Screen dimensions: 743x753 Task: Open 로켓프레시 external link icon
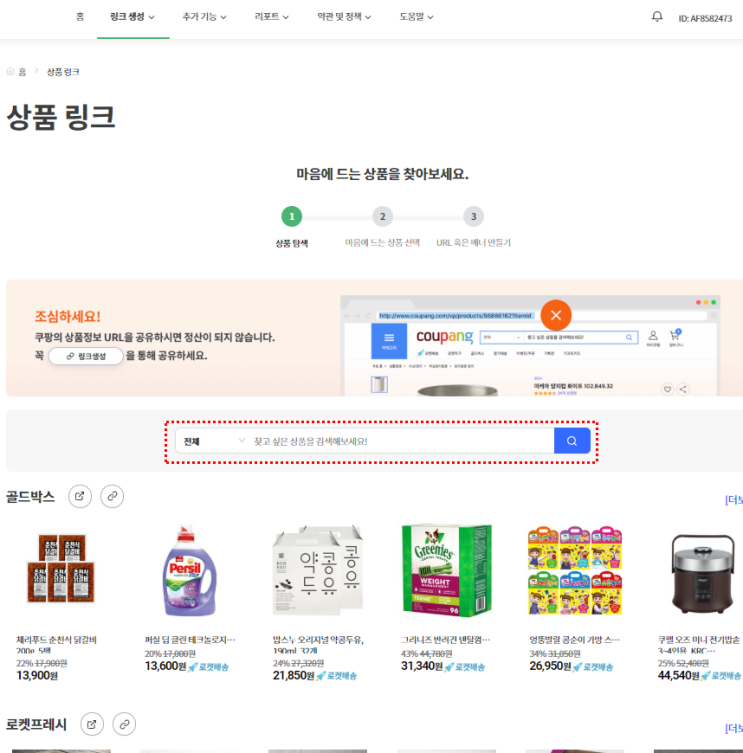92,724
